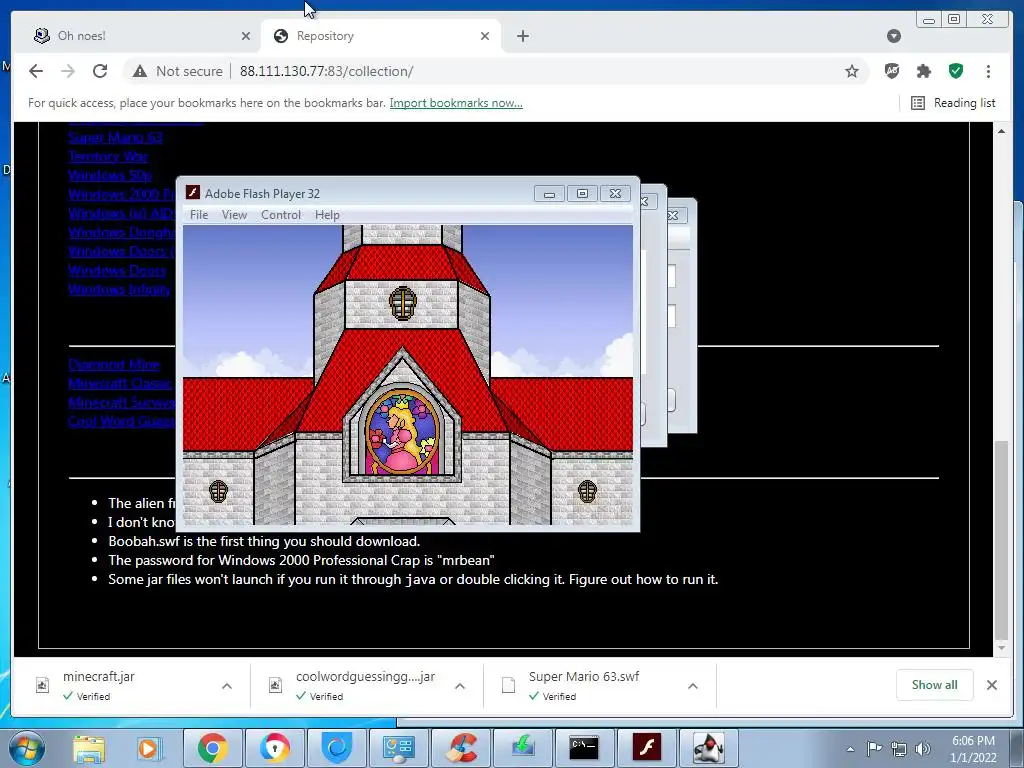Open the AdBlock extension icon
Viewport: 1024px width, 768px height.
(x=892, y=71)
